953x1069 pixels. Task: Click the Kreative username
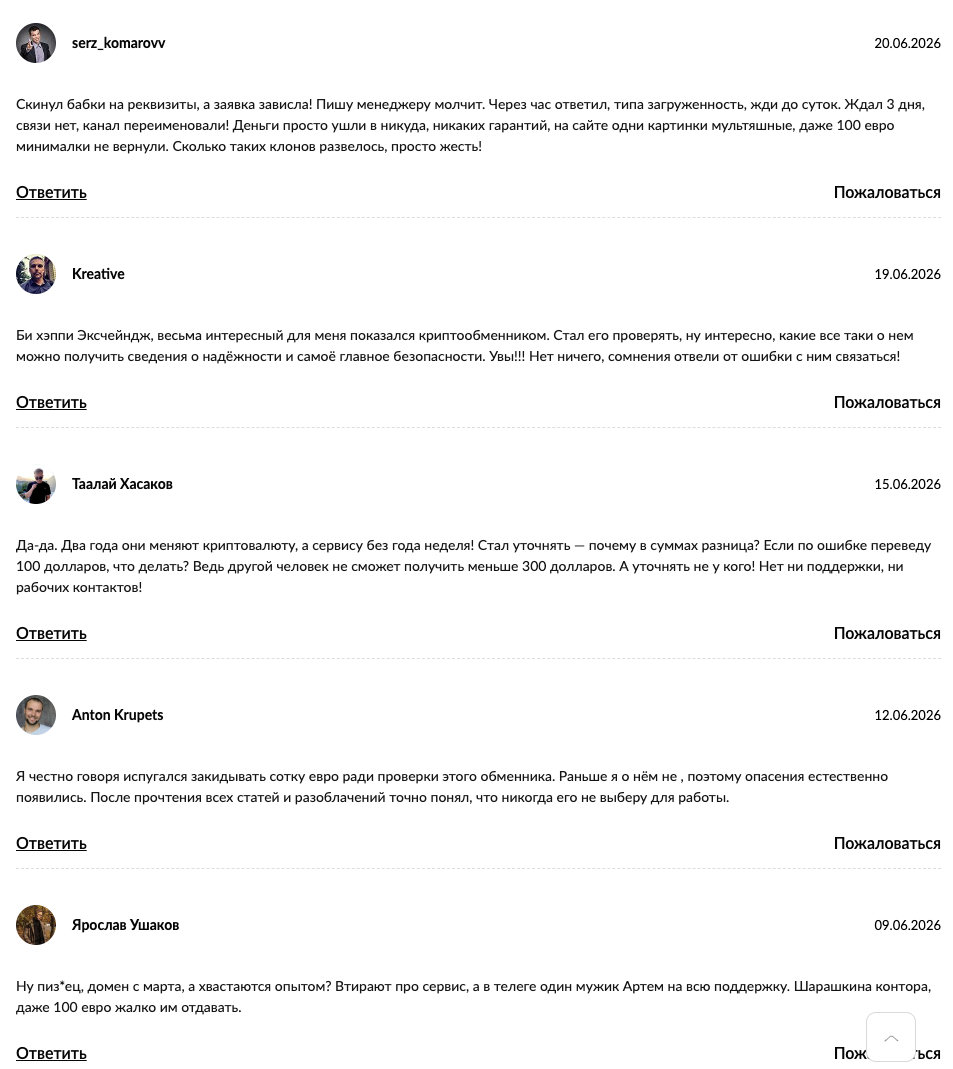[98, 274]
